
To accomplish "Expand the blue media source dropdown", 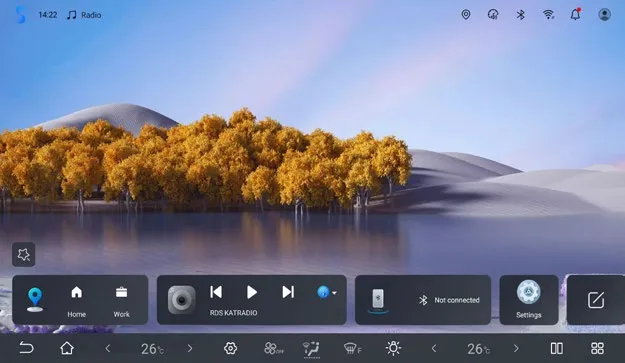I will pos(327,292).
